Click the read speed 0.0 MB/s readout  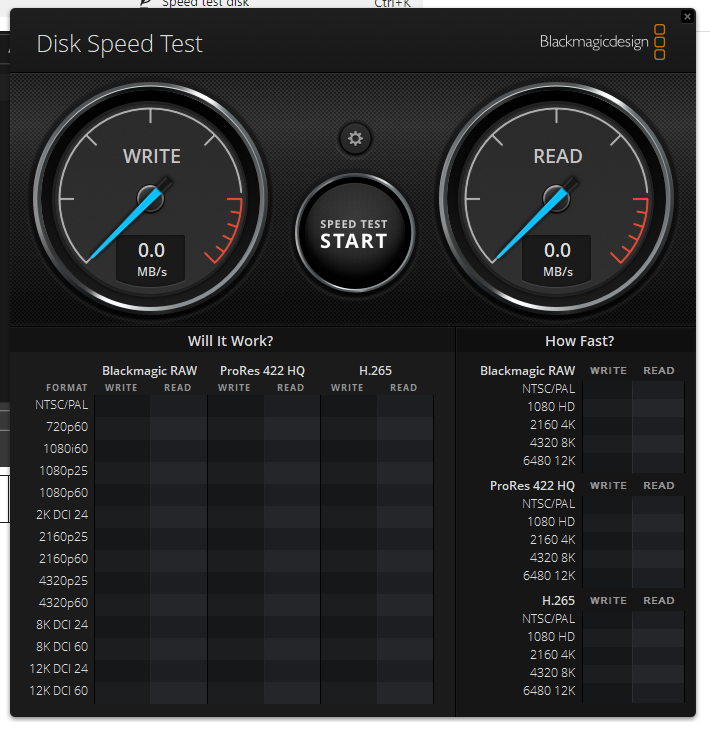(557, 259)
